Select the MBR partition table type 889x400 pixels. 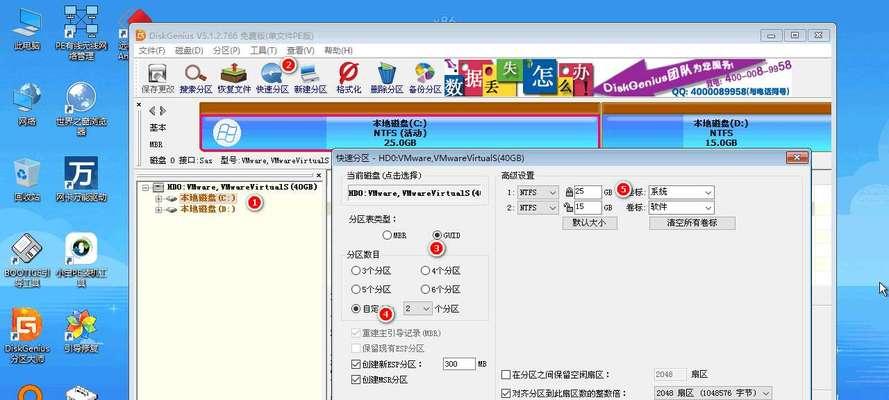point(387,235)
